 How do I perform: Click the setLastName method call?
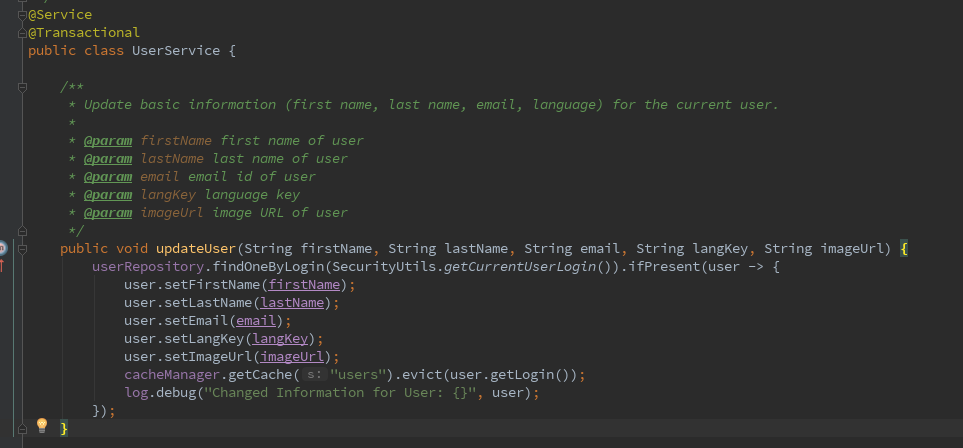pos(208,303)
